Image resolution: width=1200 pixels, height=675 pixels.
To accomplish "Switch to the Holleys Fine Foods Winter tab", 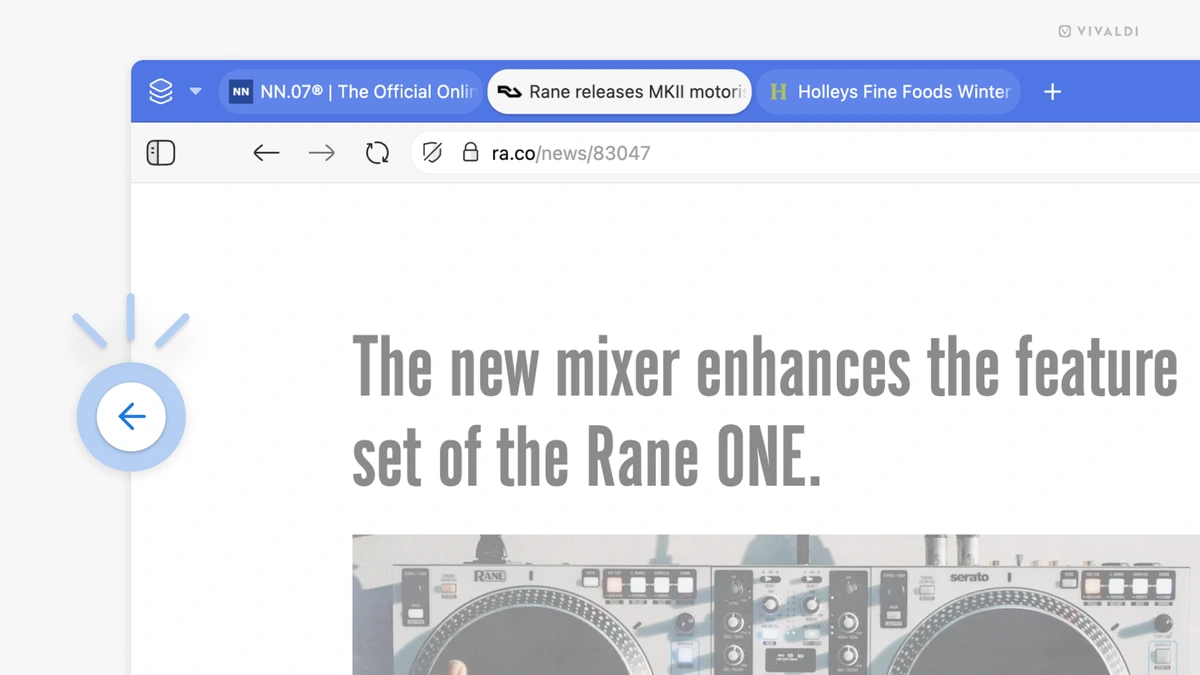I will (x=890, y=91).
